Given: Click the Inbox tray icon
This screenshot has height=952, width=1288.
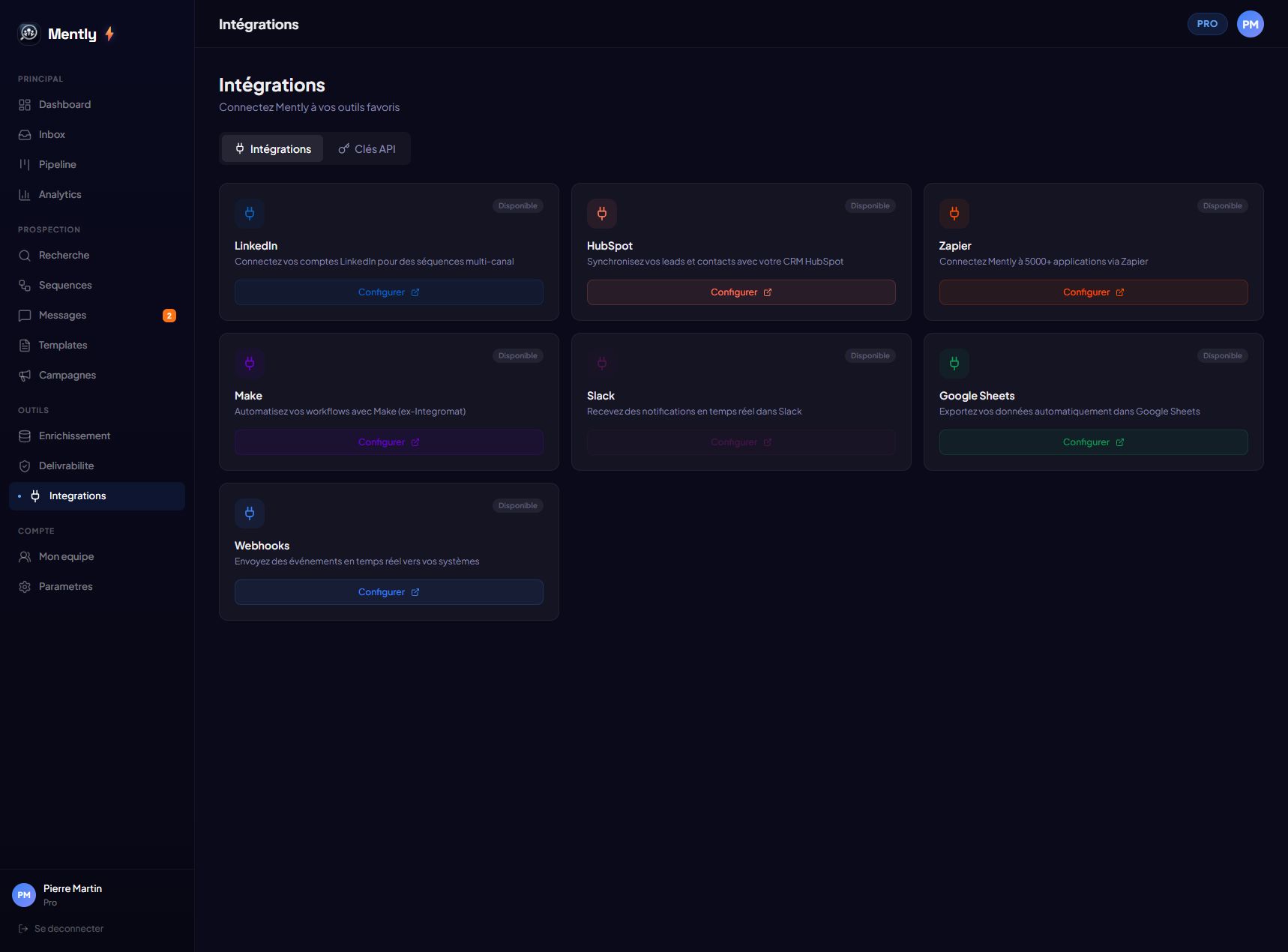Looking at the screenshot, I should point(25,135).
